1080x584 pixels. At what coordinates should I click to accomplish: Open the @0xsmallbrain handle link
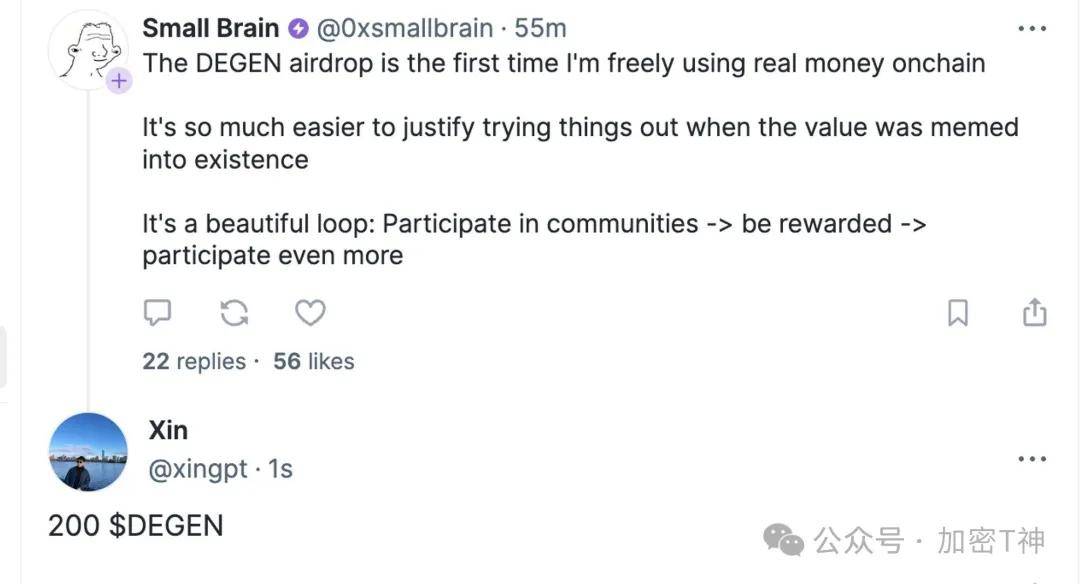(x=405, y=28)
